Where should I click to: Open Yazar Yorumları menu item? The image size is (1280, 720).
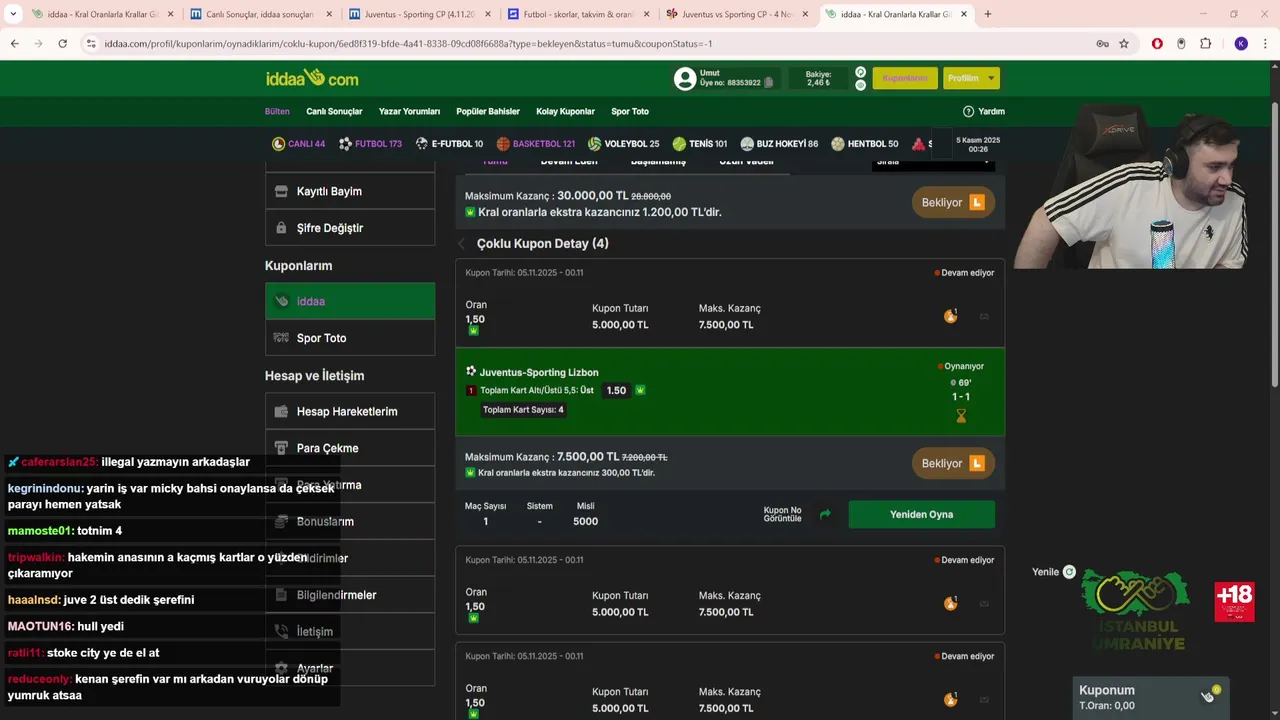click(x=409, y=111)
